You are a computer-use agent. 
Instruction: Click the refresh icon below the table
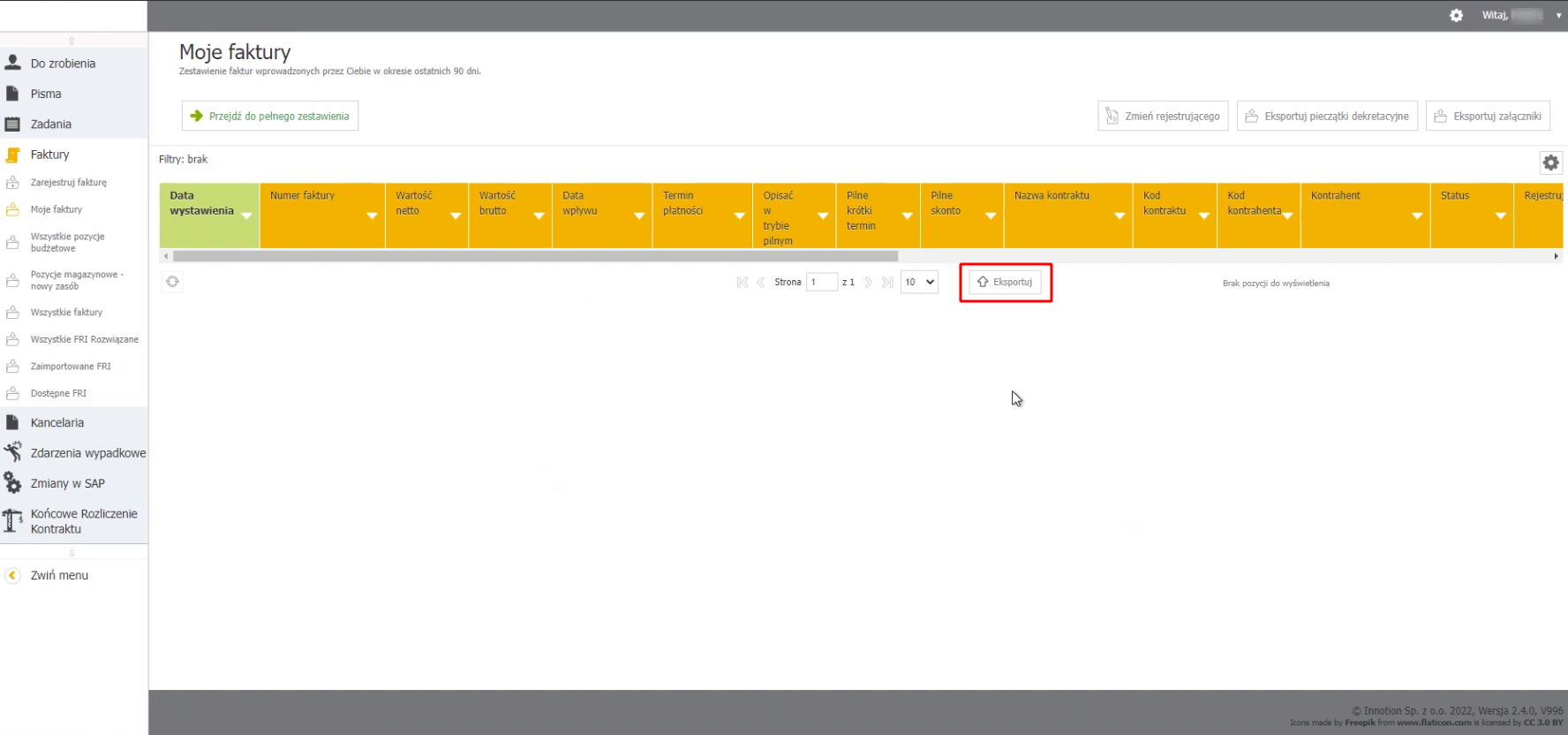[x=172, y=282]
